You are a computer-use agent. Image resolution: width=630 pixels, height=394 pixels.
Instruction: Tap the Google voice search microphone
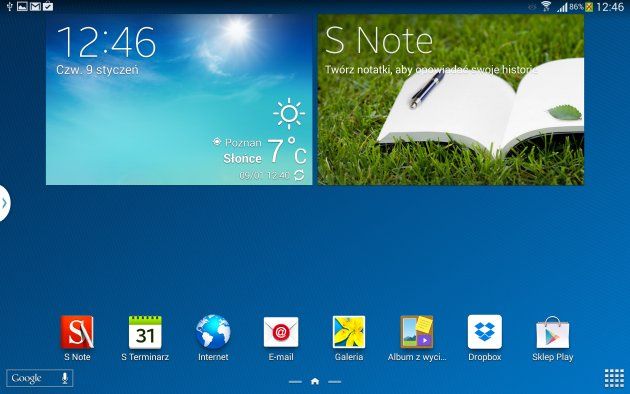pyautogui.click(x=65, y=378)
